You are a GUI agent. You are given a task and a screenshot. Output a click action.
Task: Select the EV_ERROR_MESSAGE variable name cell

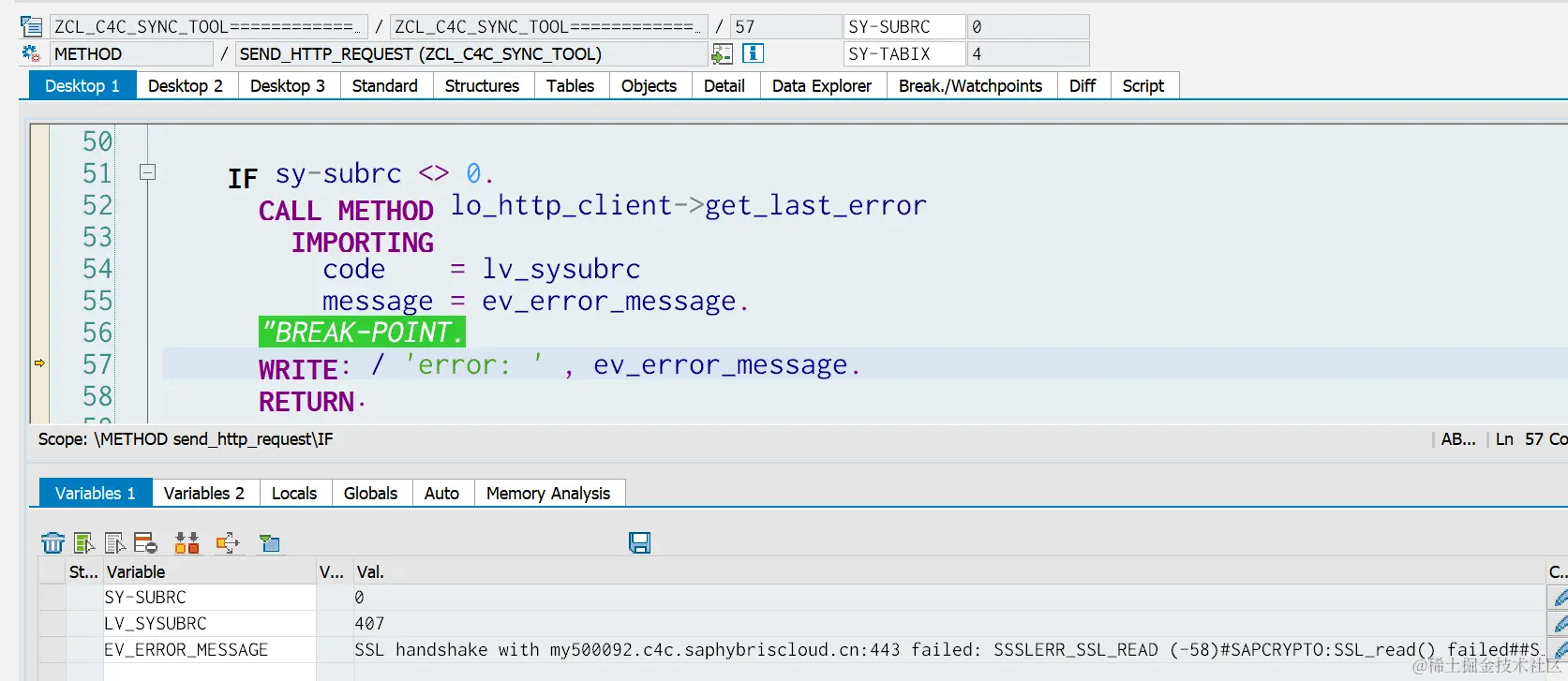[209, 650]
